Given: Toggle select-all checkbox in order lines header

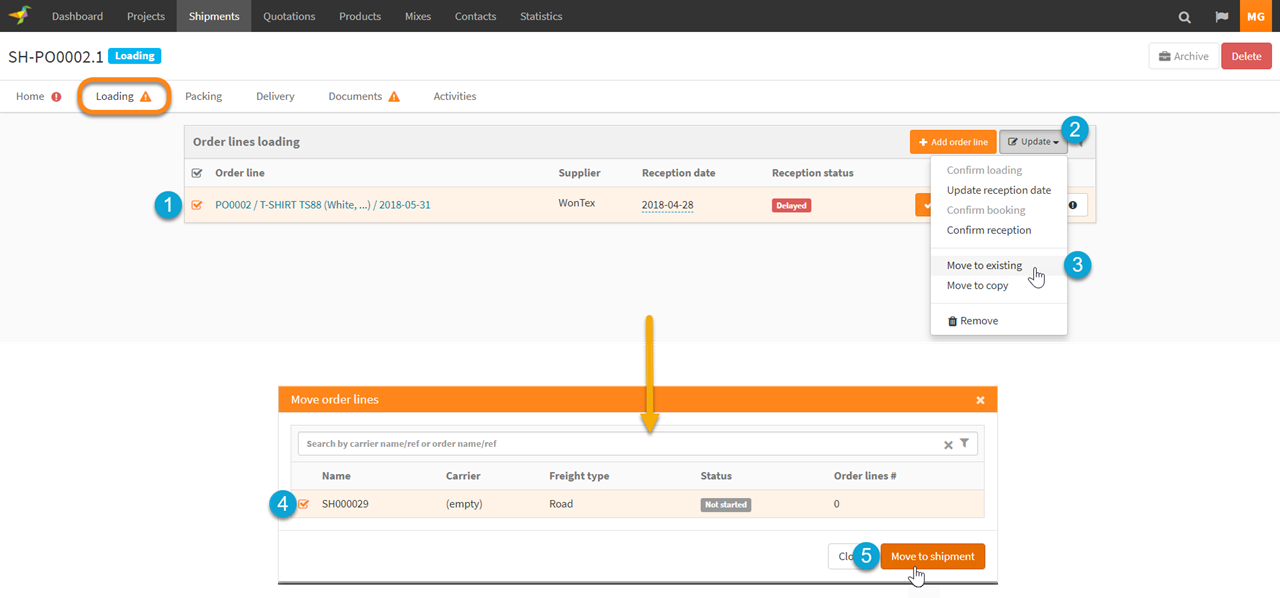Looking at the screenshot, I should (x=197, y=173).
